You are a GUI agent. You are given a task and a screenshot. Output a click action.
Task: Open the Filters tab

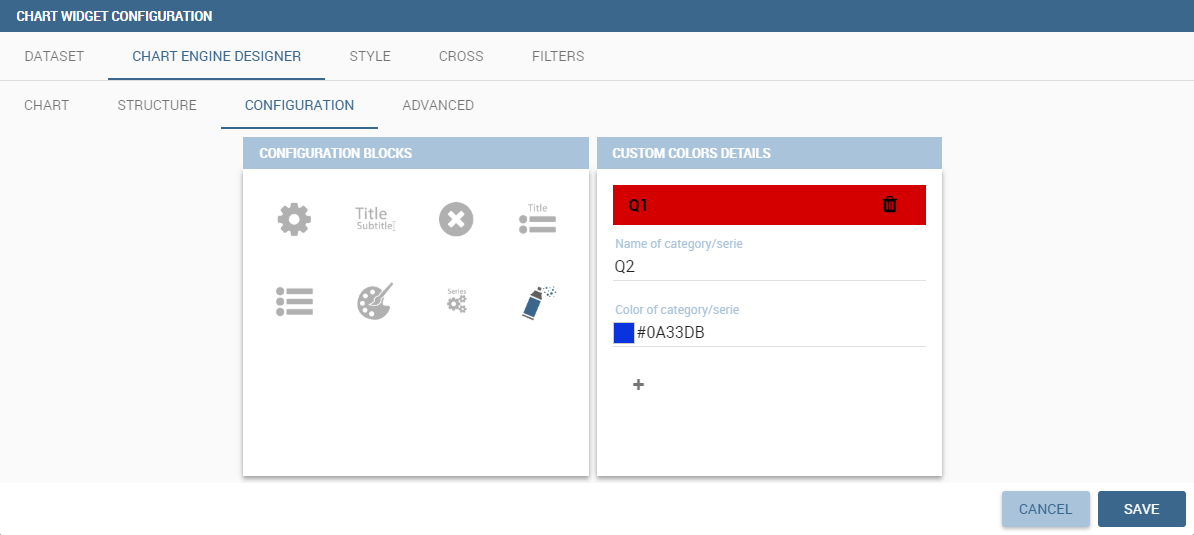coord(558,56)
